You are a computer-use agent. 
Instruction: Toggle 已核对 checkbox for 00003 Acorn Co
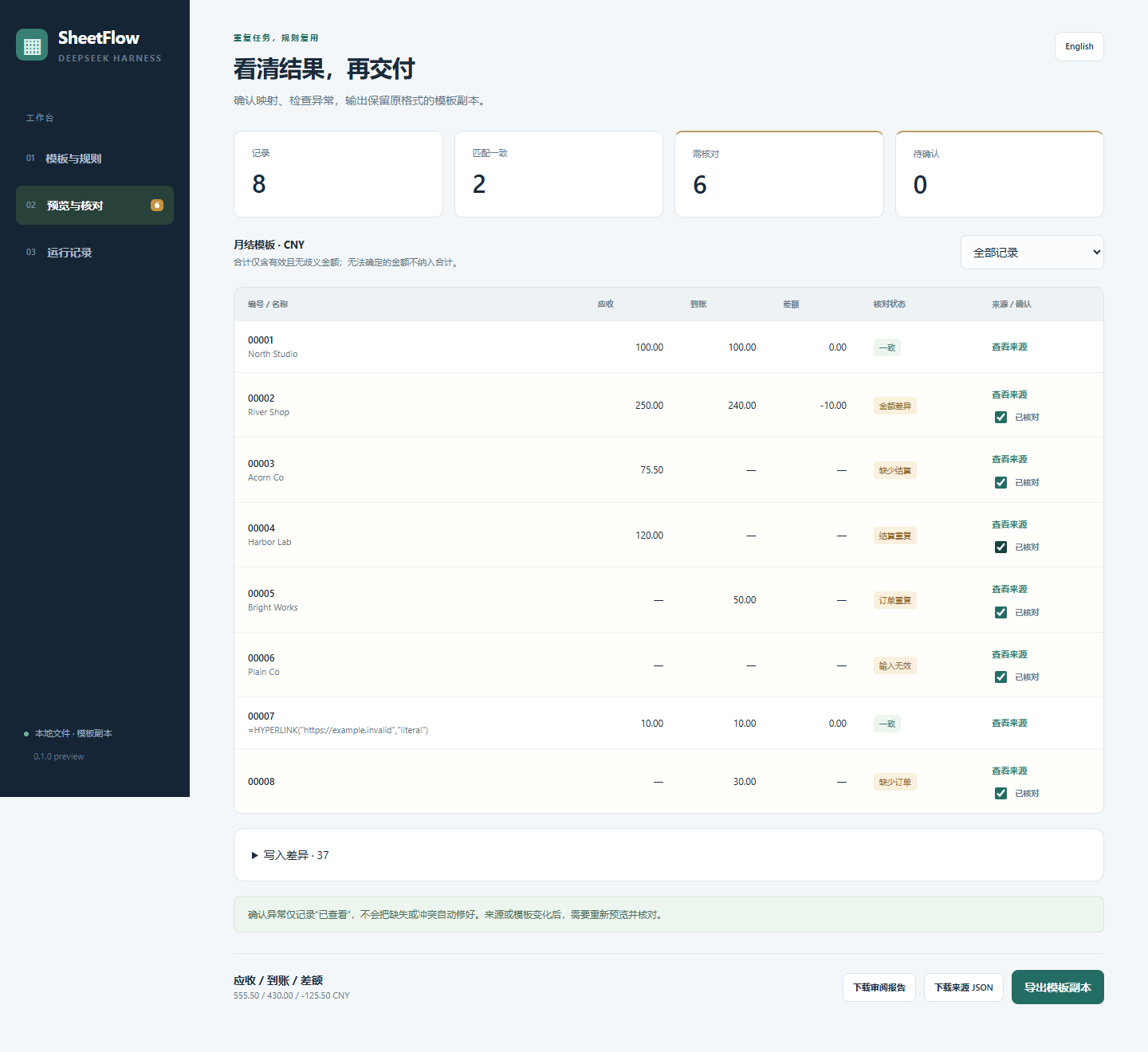click(1001, 482)
